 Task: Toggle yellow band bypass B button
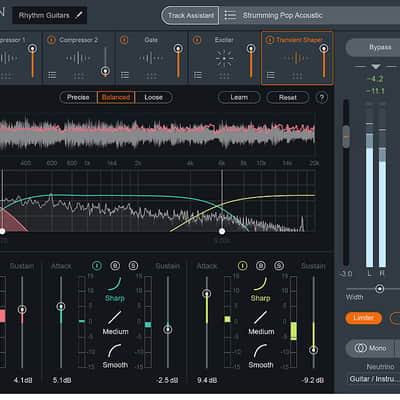[x=261, y=266]
